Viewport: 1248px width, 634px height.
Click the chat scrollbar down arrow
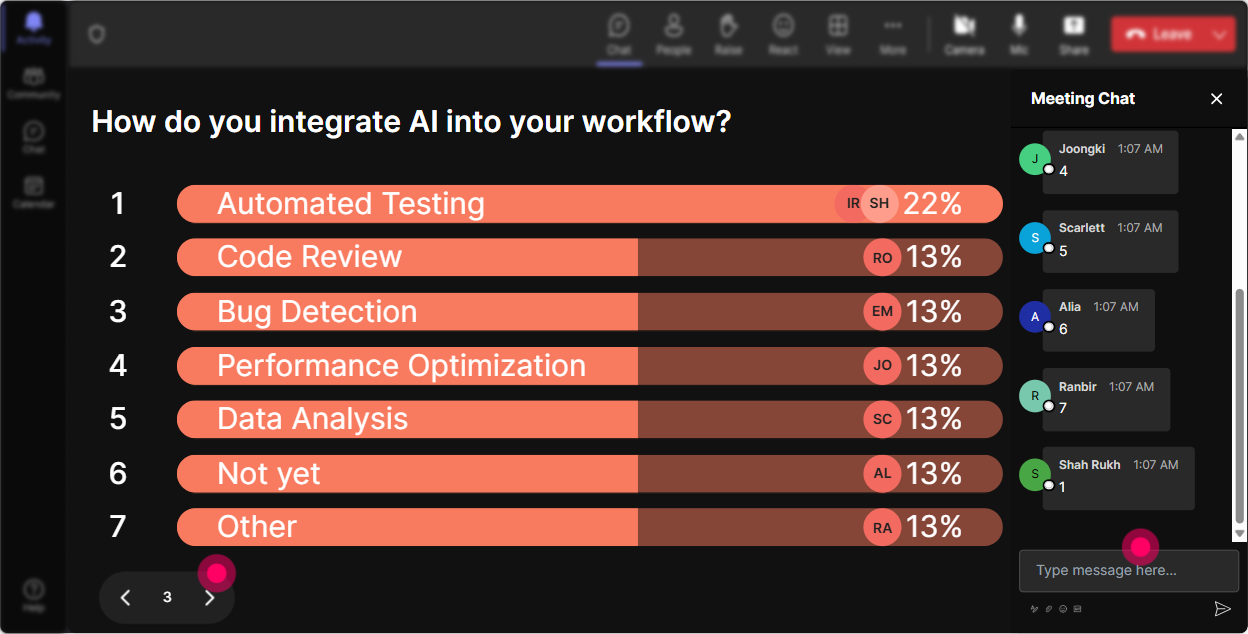1240,534
